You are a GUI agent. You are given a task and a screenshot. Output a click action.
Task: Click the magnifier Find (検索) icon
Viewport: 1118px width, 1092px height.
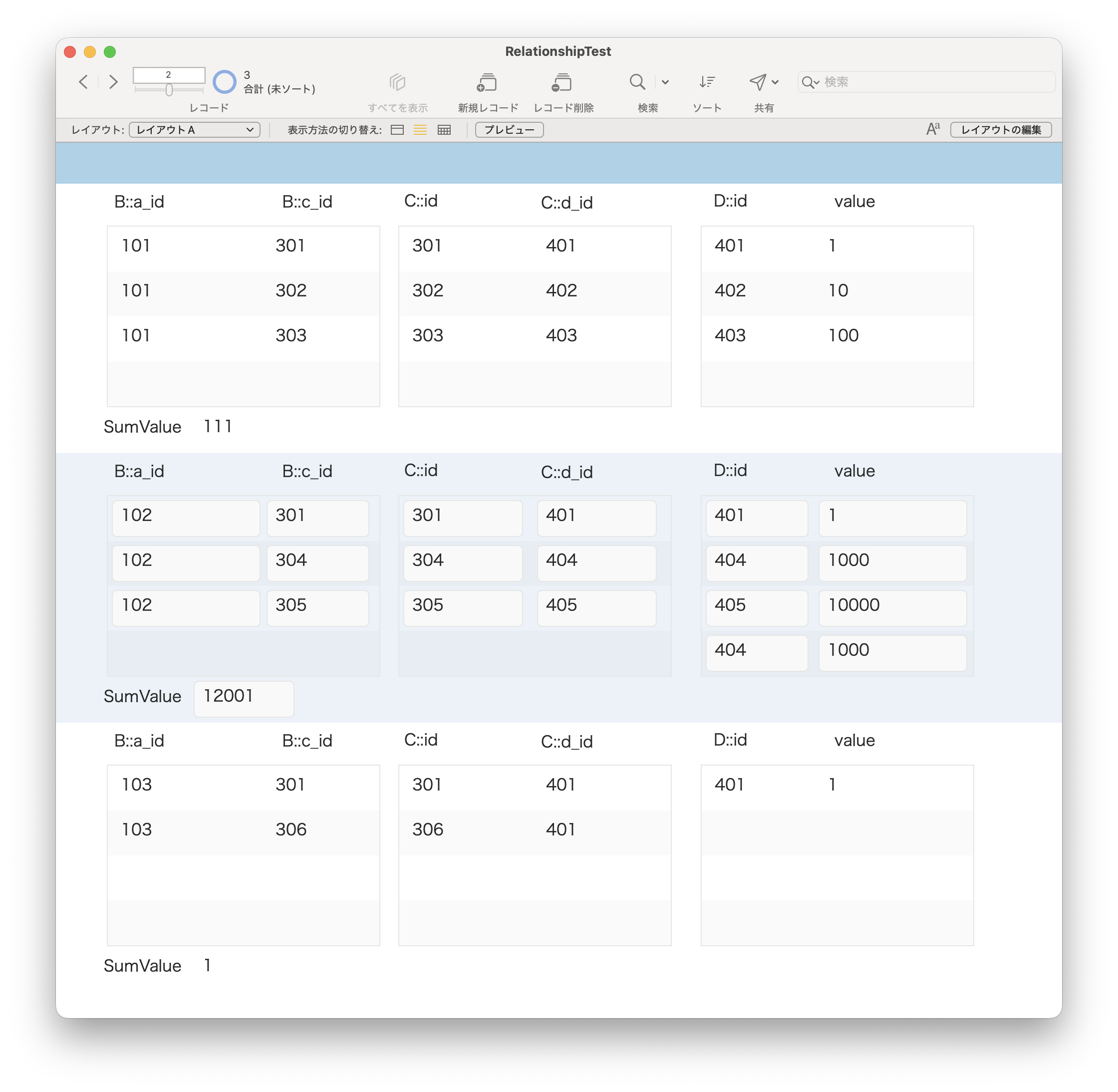[637, 82]
